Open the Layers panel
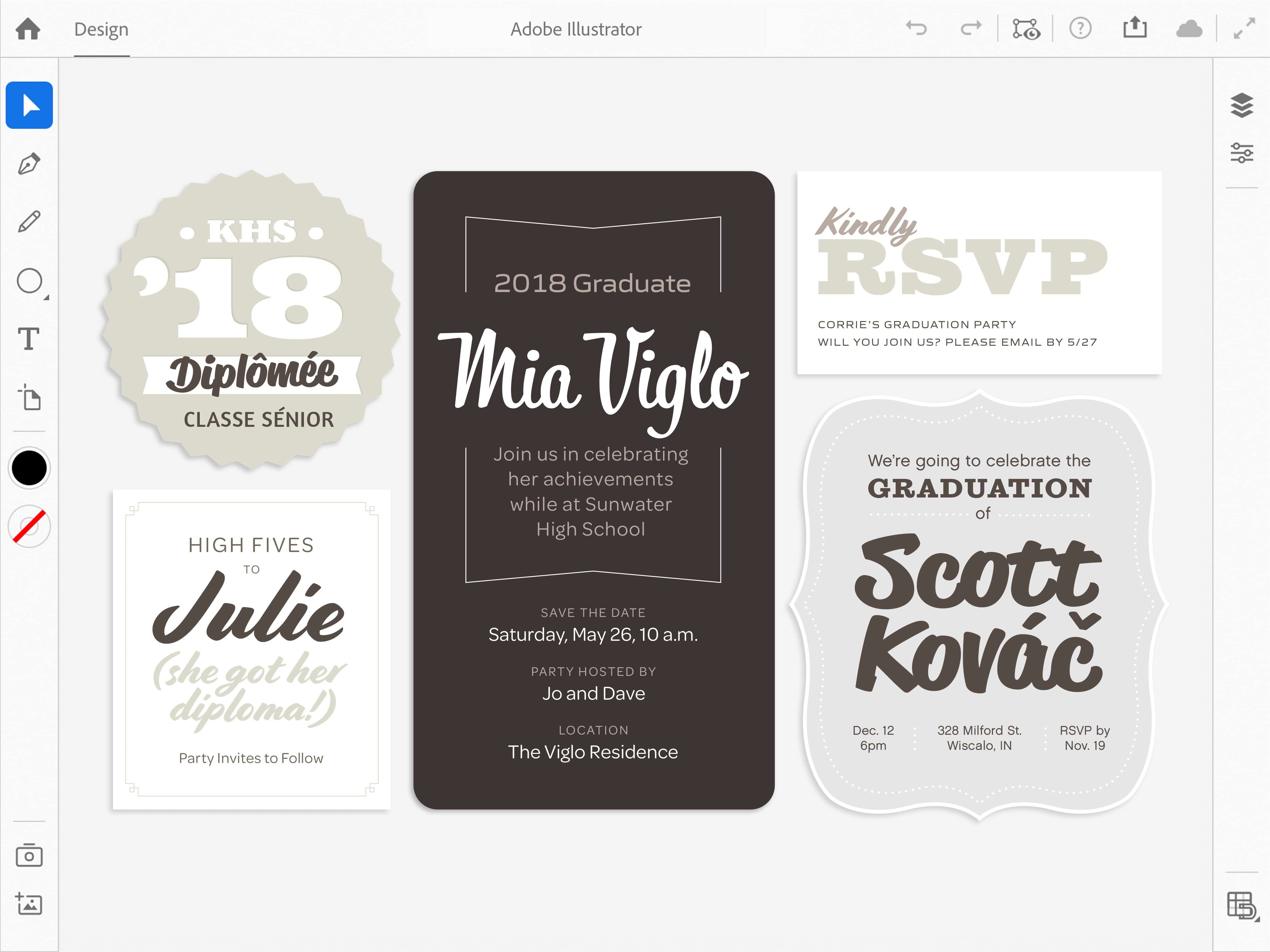Viewport: 1270px width, 952px height. tap(1242, 105)
